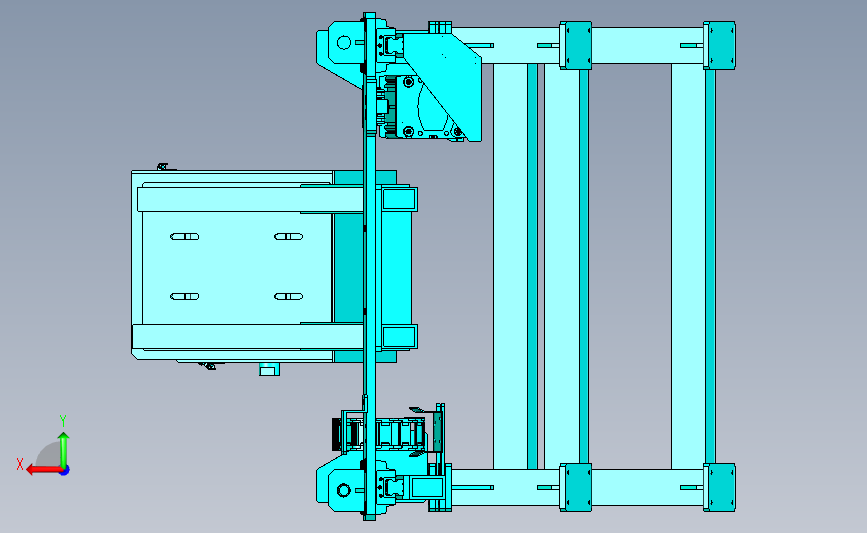Select the upper-right slot on the plate
The width and height of the screenshot is (867, 533).
289,237
